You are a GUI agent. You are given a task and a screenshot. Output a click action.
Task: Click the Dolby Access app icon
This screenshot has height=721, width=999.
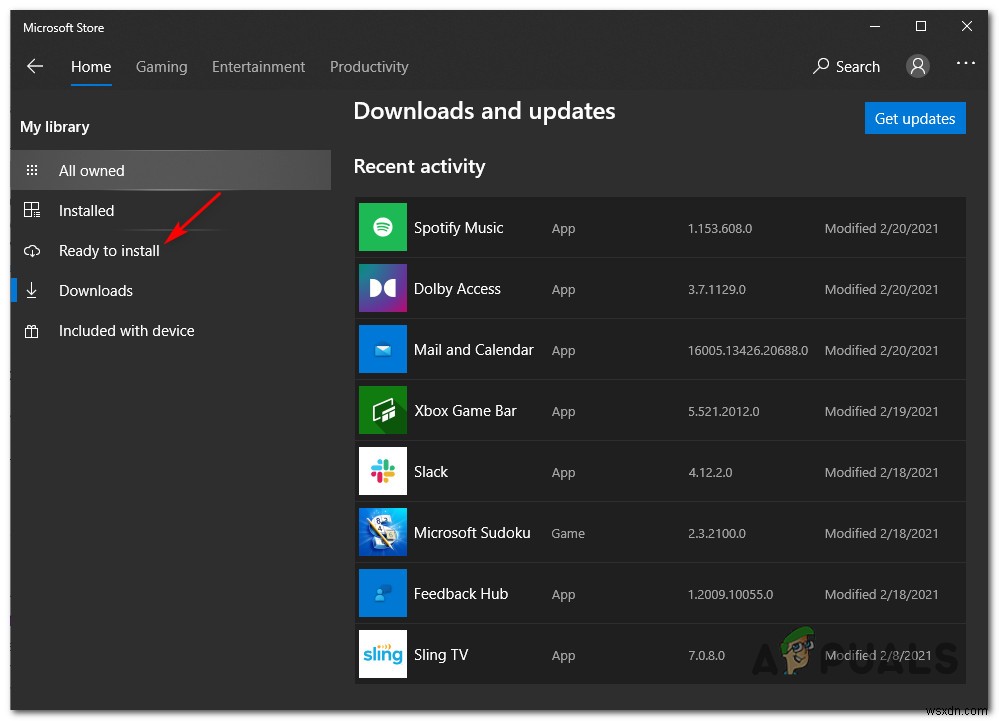tap(382, 288)
